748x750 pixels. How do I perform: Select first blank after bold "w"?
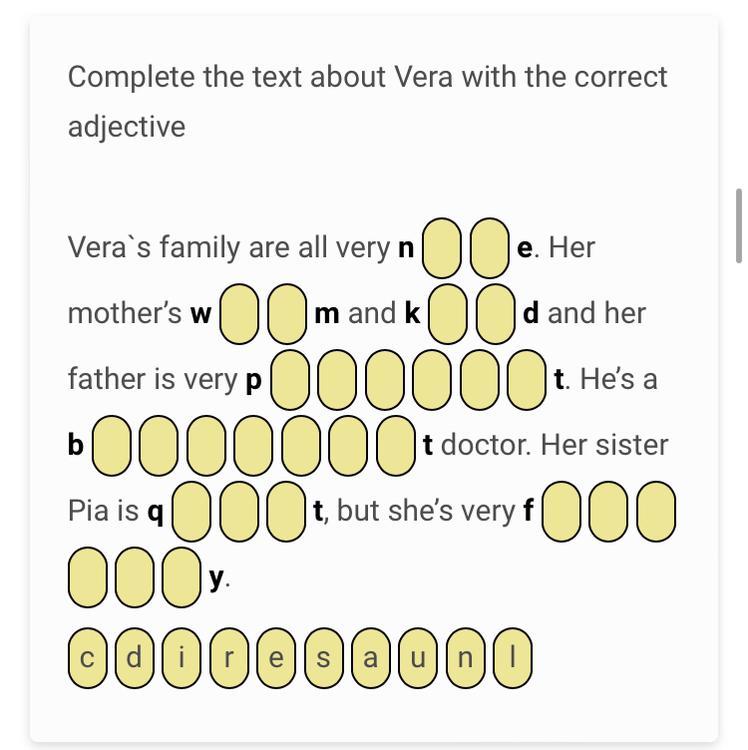[239, 314]
